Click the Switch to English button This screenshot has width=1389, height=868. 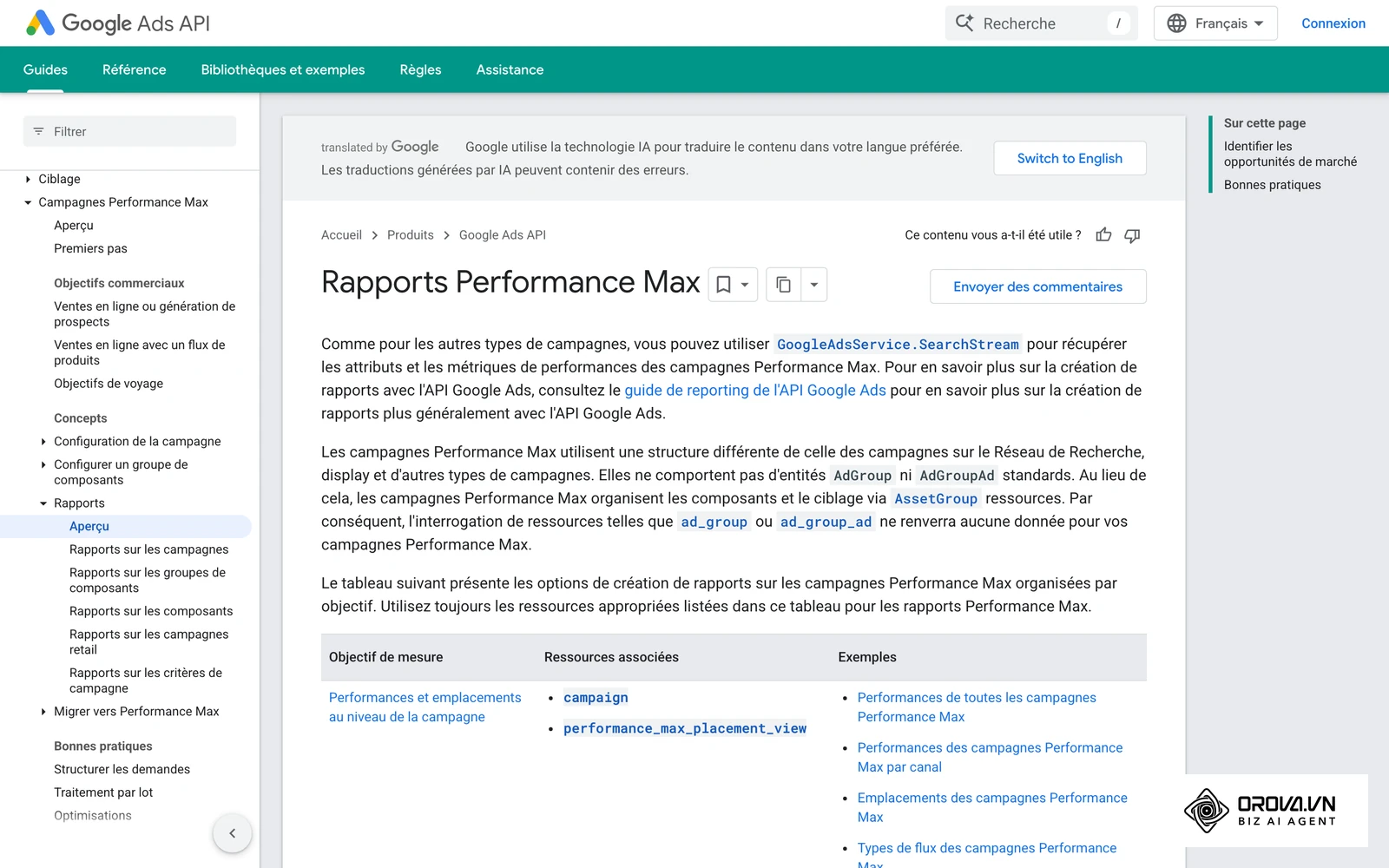pos(1070,158)
